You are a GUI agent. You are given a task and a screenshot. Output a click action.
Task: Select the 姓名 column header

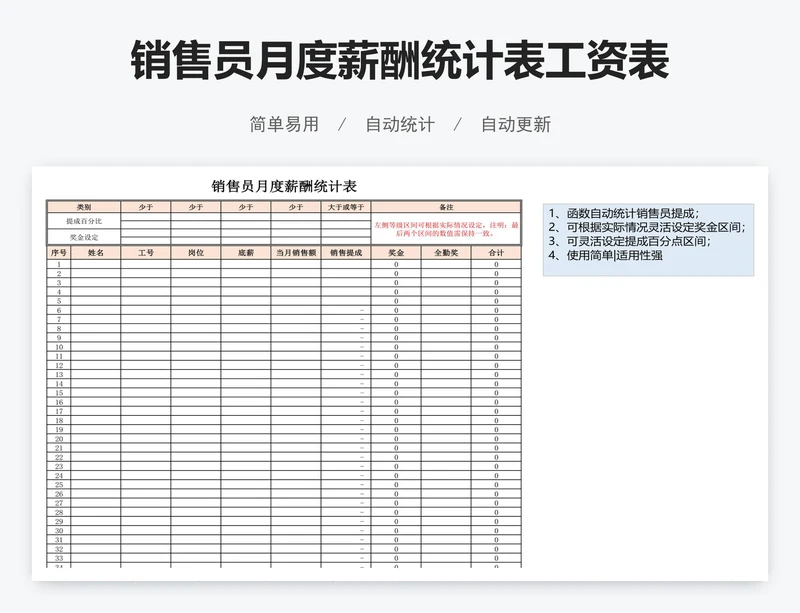(x=96, y=255)
